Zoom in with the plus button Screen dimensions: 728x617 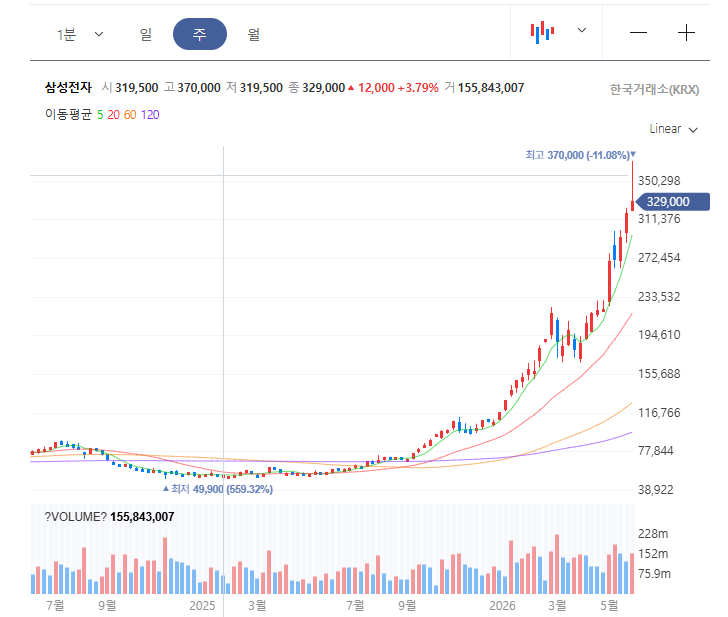[686, 32]
